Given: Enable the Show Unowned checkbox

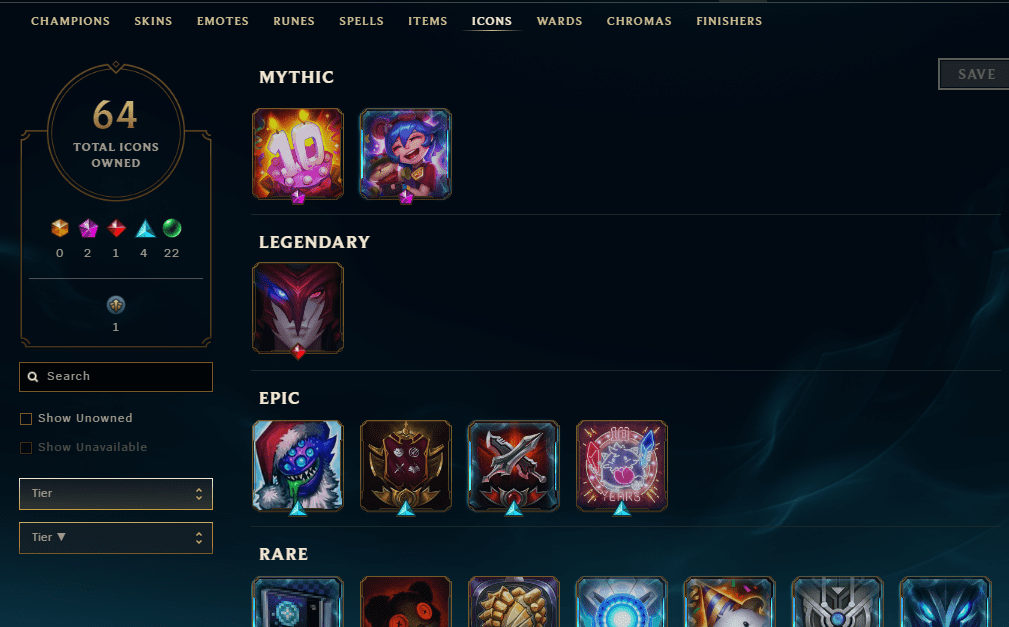Looking at the screenshot, I should (x=26, y=419).
